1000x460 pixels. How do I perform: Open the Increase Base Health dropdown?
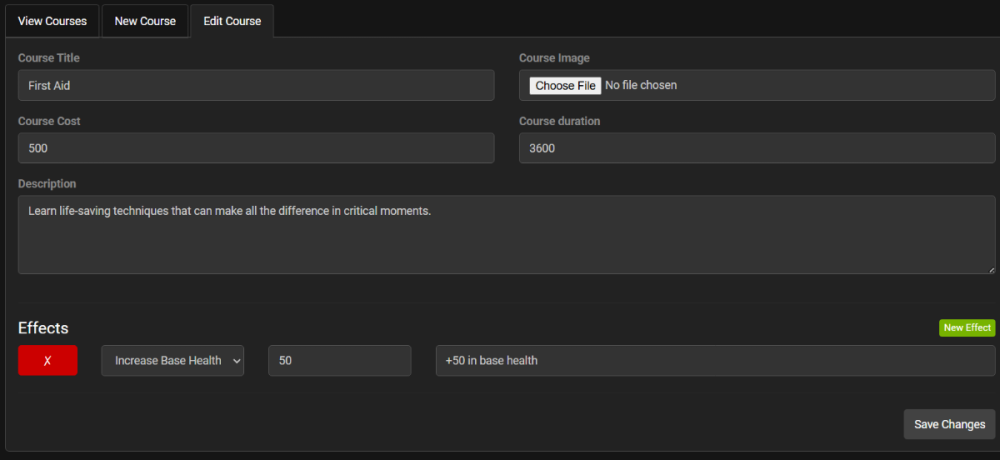pyautogui.click(x=172, y=360)
